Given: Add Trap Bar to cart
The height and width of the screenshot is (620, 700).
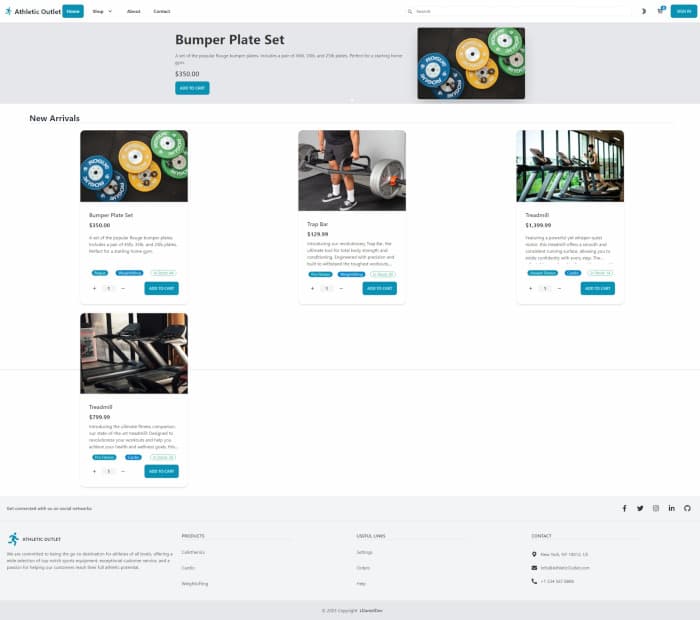Looking at the screenshot, I should pos(379,288).
